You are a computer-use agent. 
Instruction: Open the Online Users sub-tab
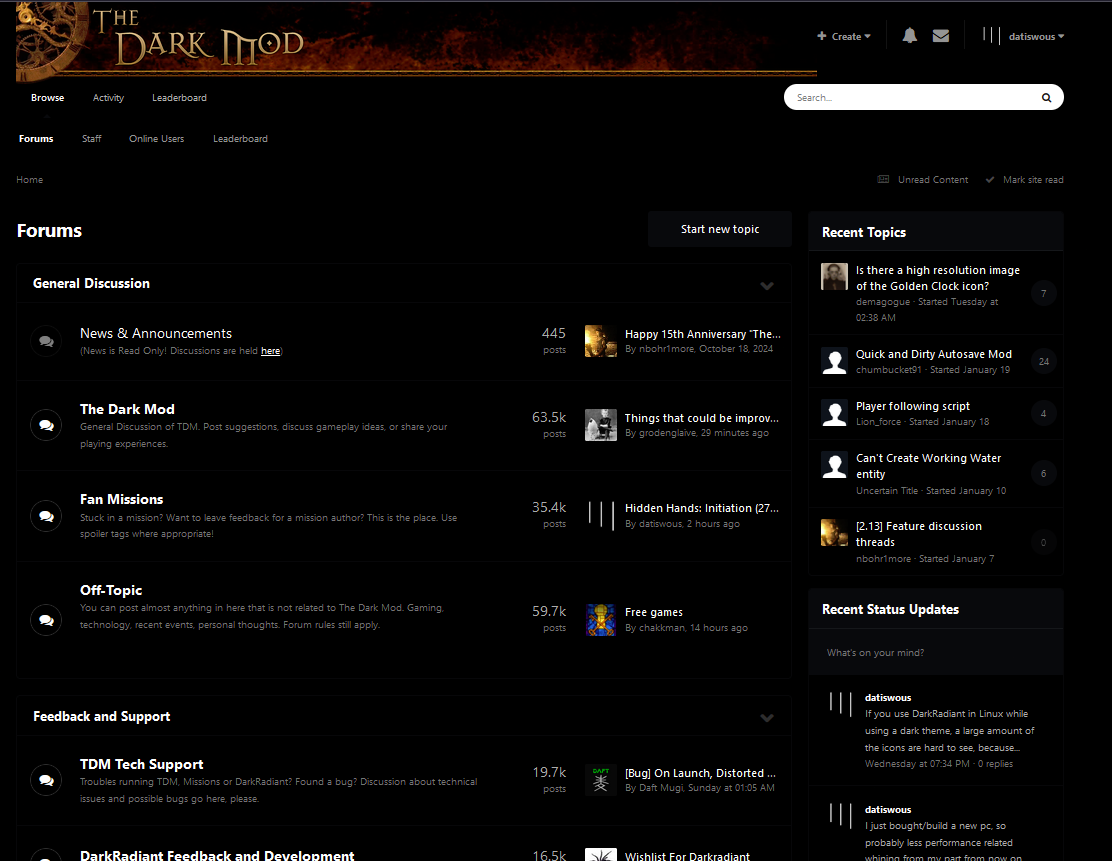(157, 139)
